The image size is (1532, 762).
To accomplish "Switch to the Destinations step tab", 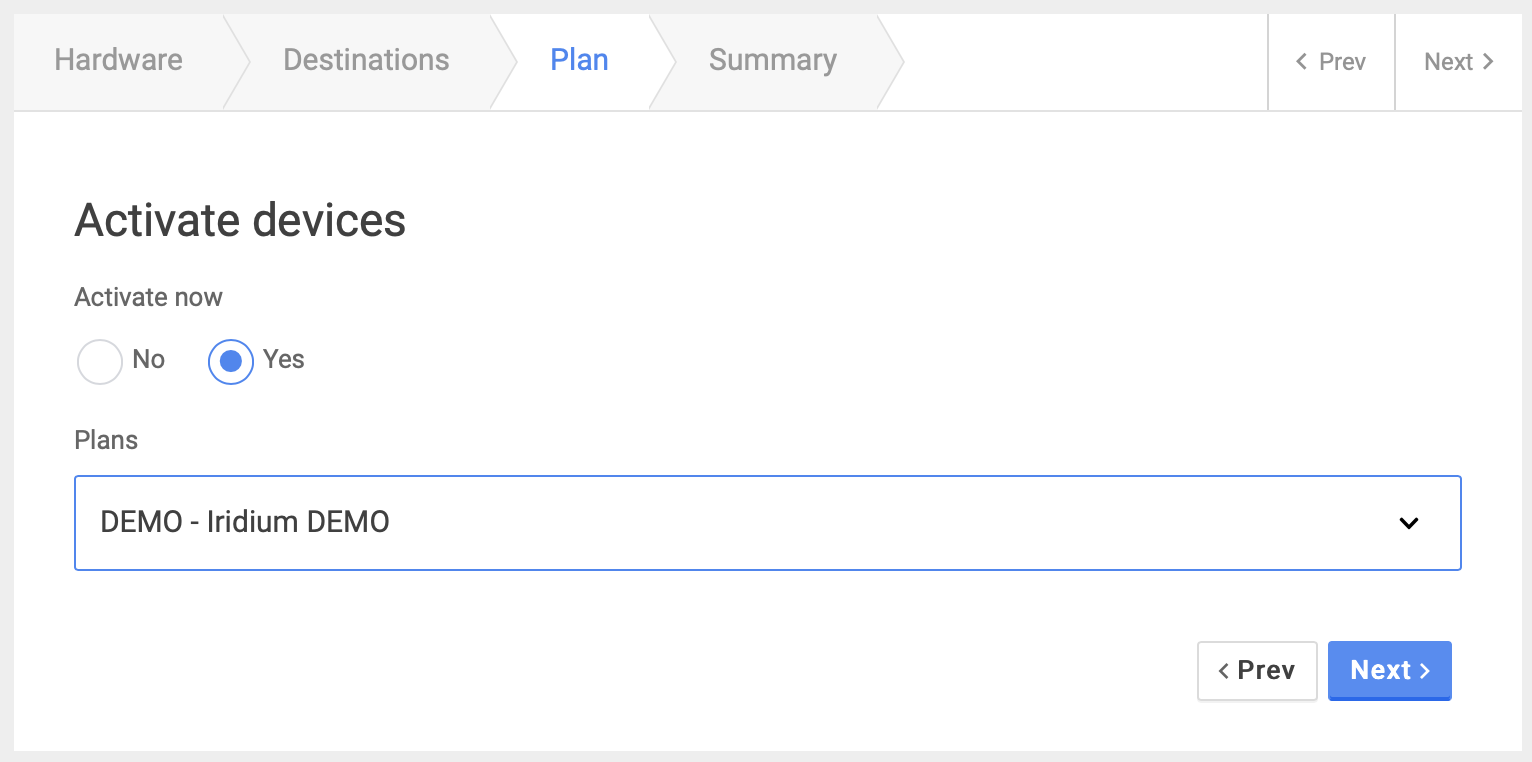I will [366, 60].
